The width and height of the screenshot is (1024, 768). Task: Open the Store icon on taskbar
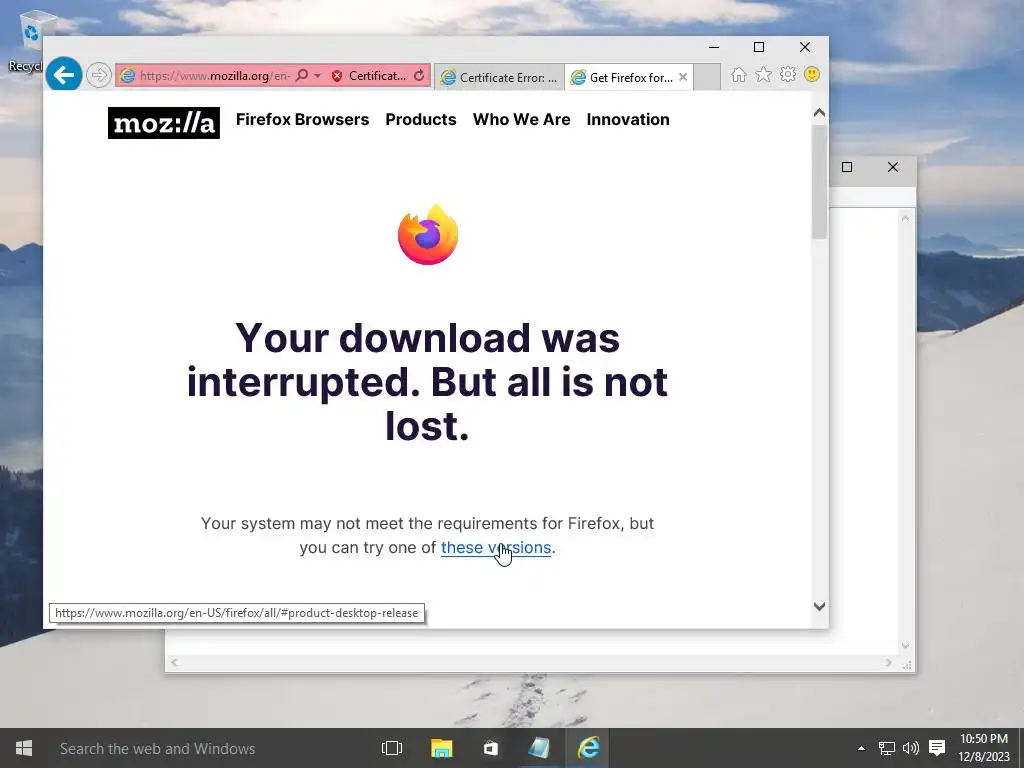(490, 748)
